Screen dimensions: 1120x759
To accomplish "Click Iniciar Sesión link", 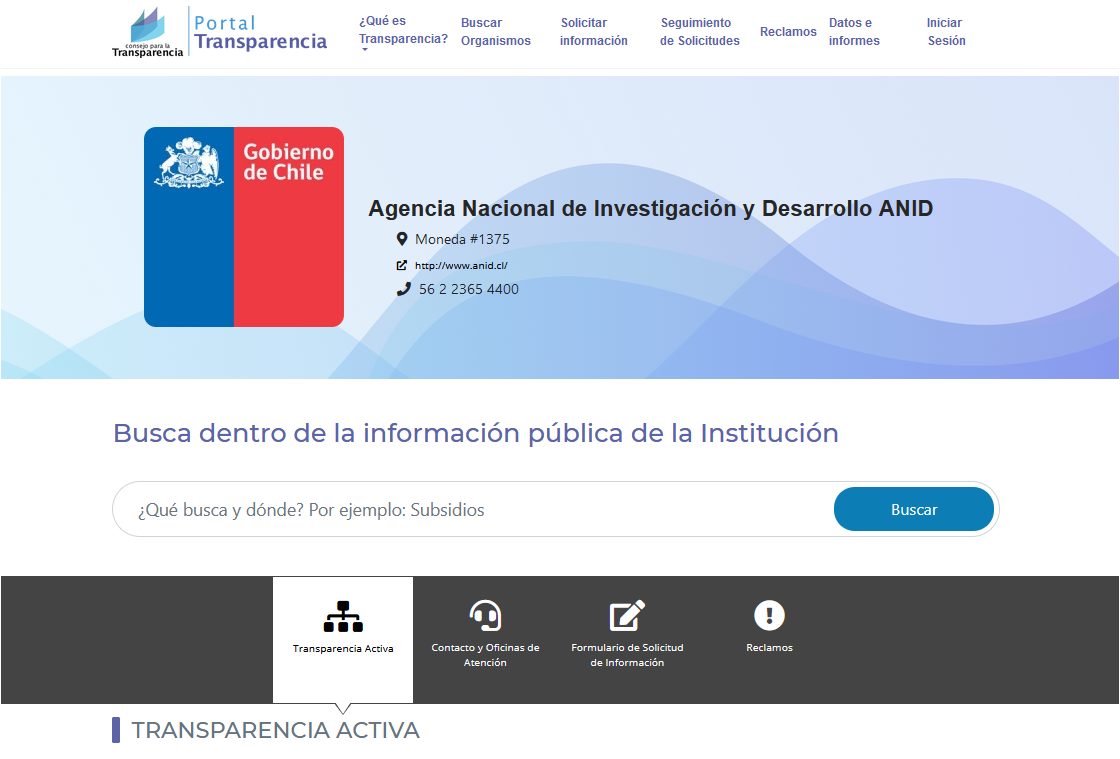I will [x=946, y=32].
